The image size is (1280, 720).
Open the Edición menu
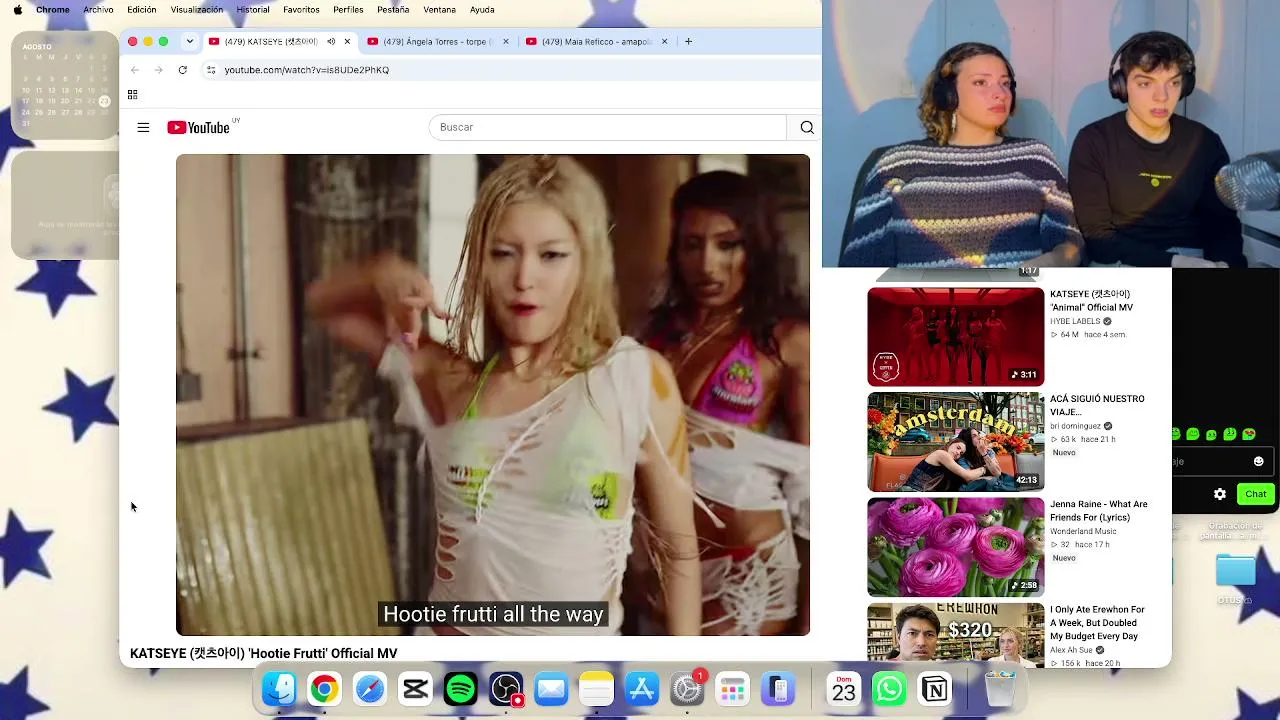(142, 10)
